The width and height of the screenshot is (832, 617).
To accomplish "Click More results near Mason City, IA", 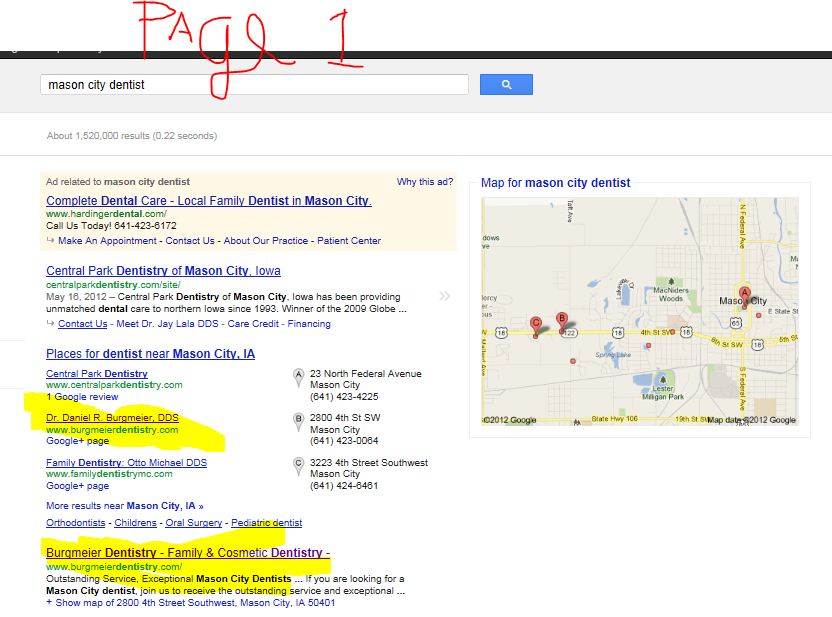I will click(x=125, y=506).
